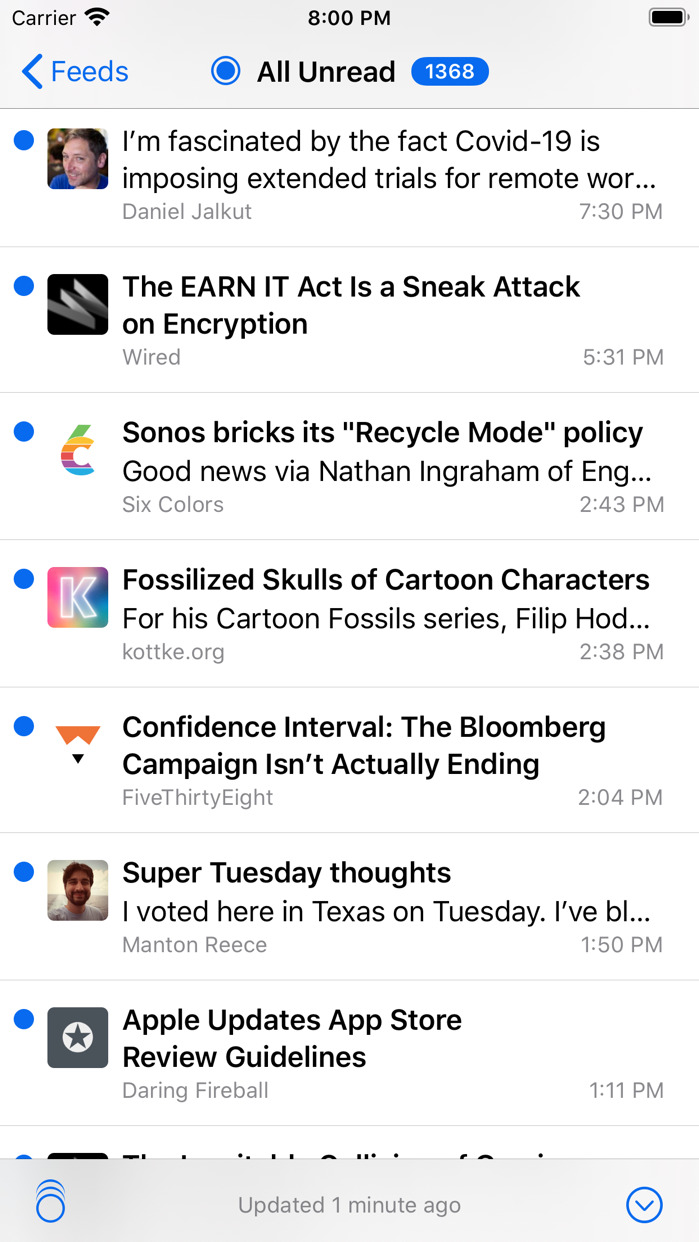This screenshot has width=699, height=1242.
Task: Tap the 1368 unread count badge
Action: 449,71
